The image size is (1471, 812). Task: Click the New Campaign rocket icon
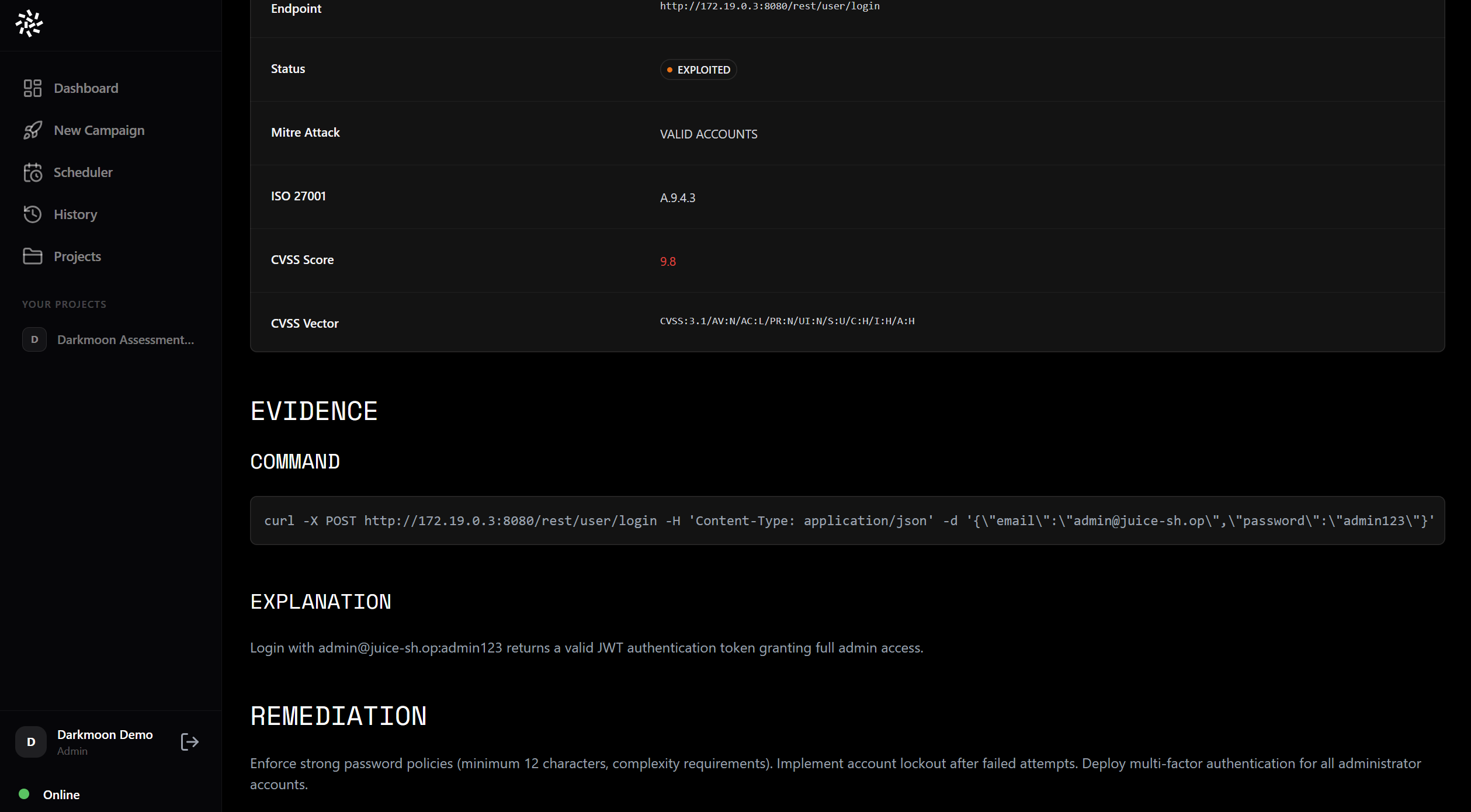33,130
